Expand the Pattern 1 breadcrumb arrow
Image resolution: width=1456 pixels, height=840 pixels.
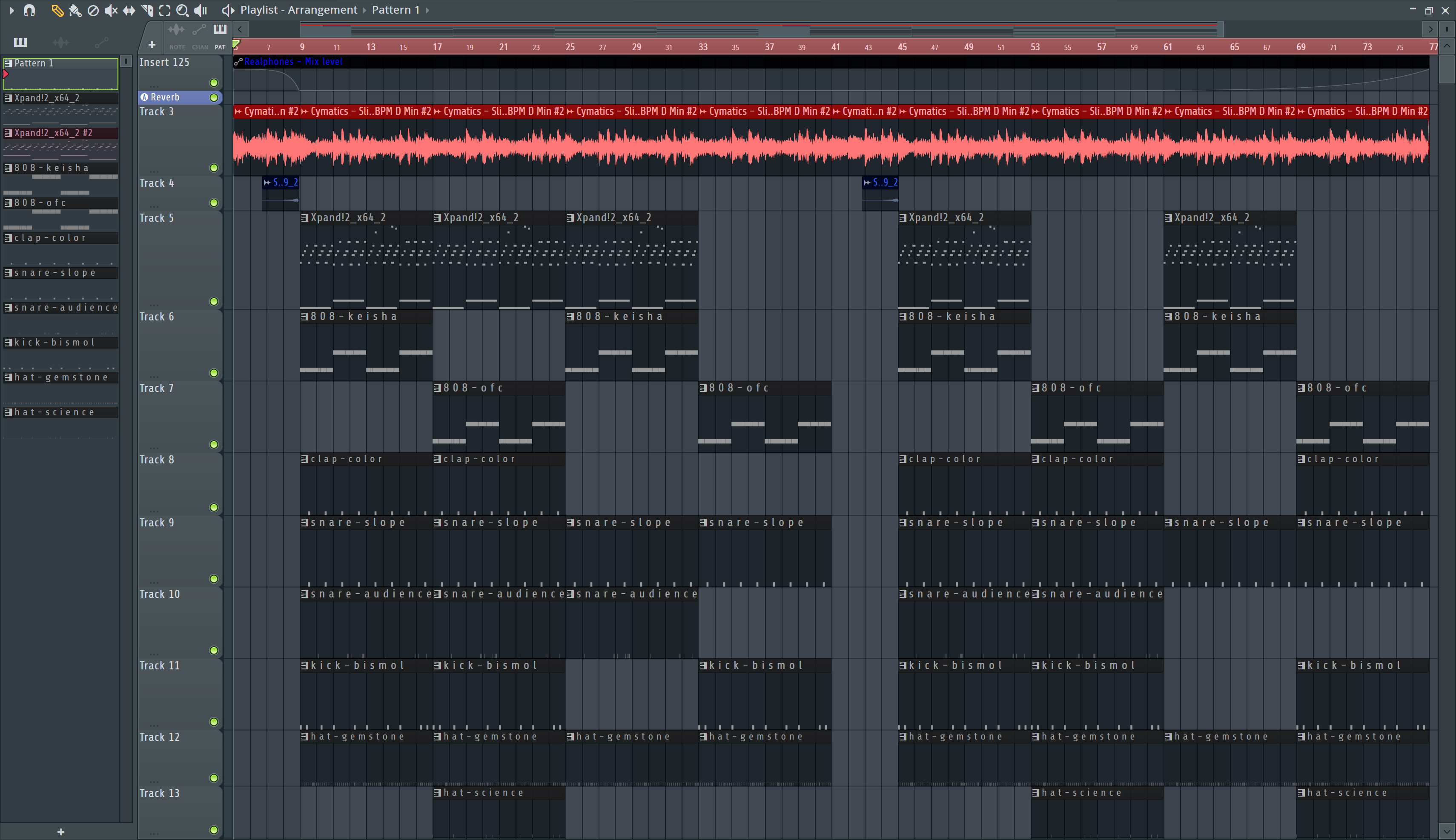427,10
